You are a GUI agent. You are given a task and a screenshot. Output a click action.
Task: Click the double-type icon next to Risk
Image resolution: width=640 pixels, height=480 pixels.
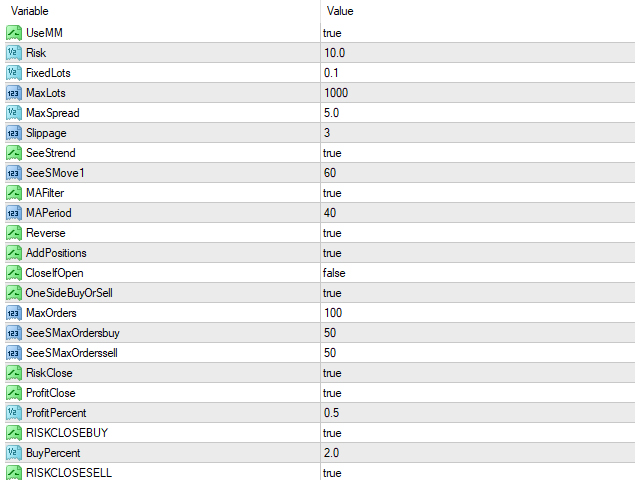pyautogui.click(x=13, y=53)
